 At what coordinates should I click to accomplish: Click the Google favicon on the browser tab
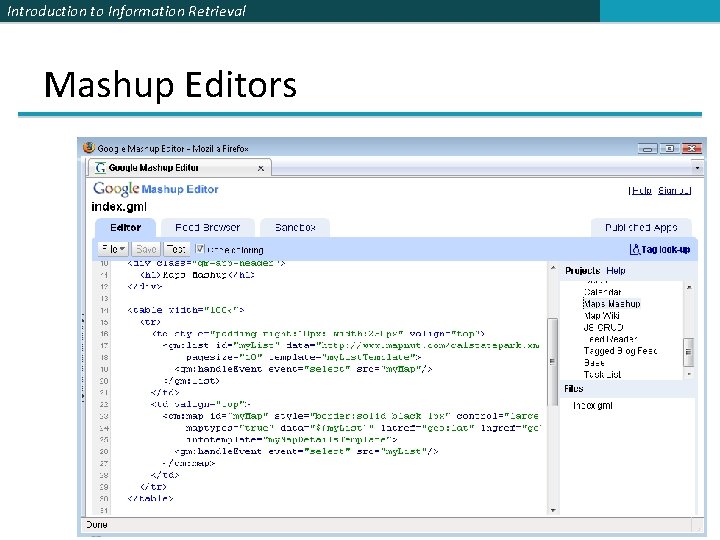(100, 168)
